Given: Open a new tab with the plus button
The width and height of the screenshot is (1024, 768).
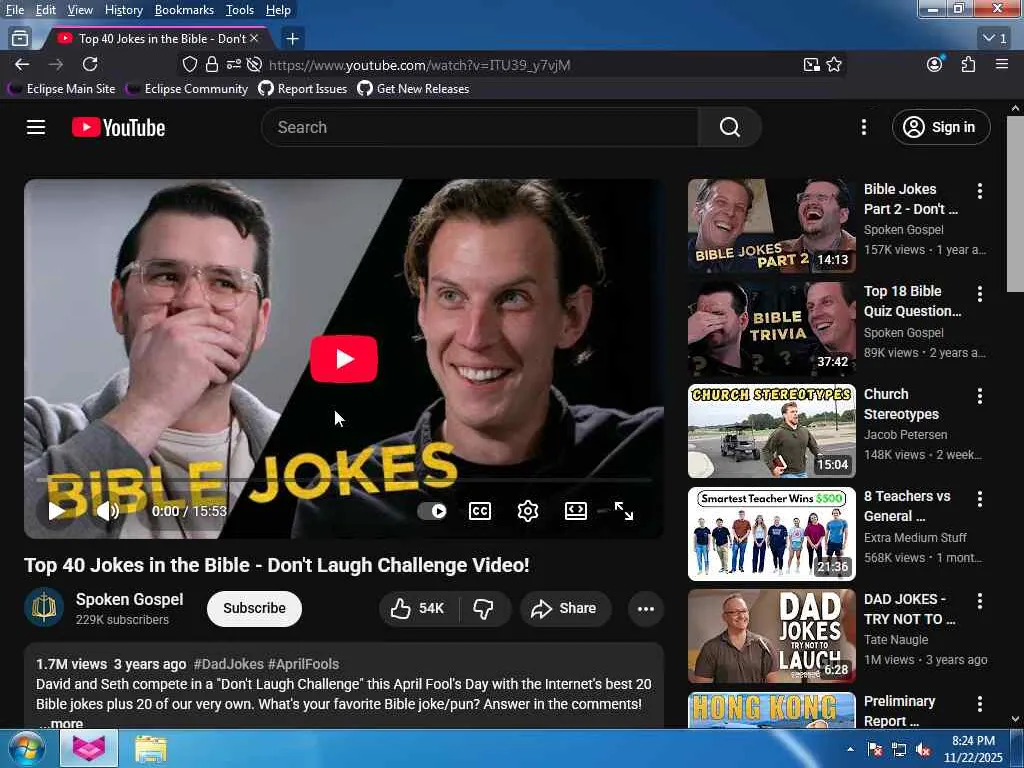Looking at the screenshot, I should tap(293, 39).
